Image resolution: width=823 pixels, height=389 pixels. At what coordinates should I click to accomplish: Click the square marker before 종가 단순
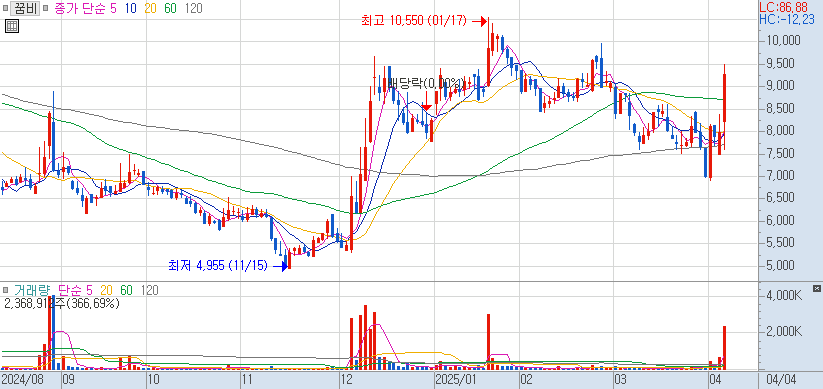tap(45, 8)
